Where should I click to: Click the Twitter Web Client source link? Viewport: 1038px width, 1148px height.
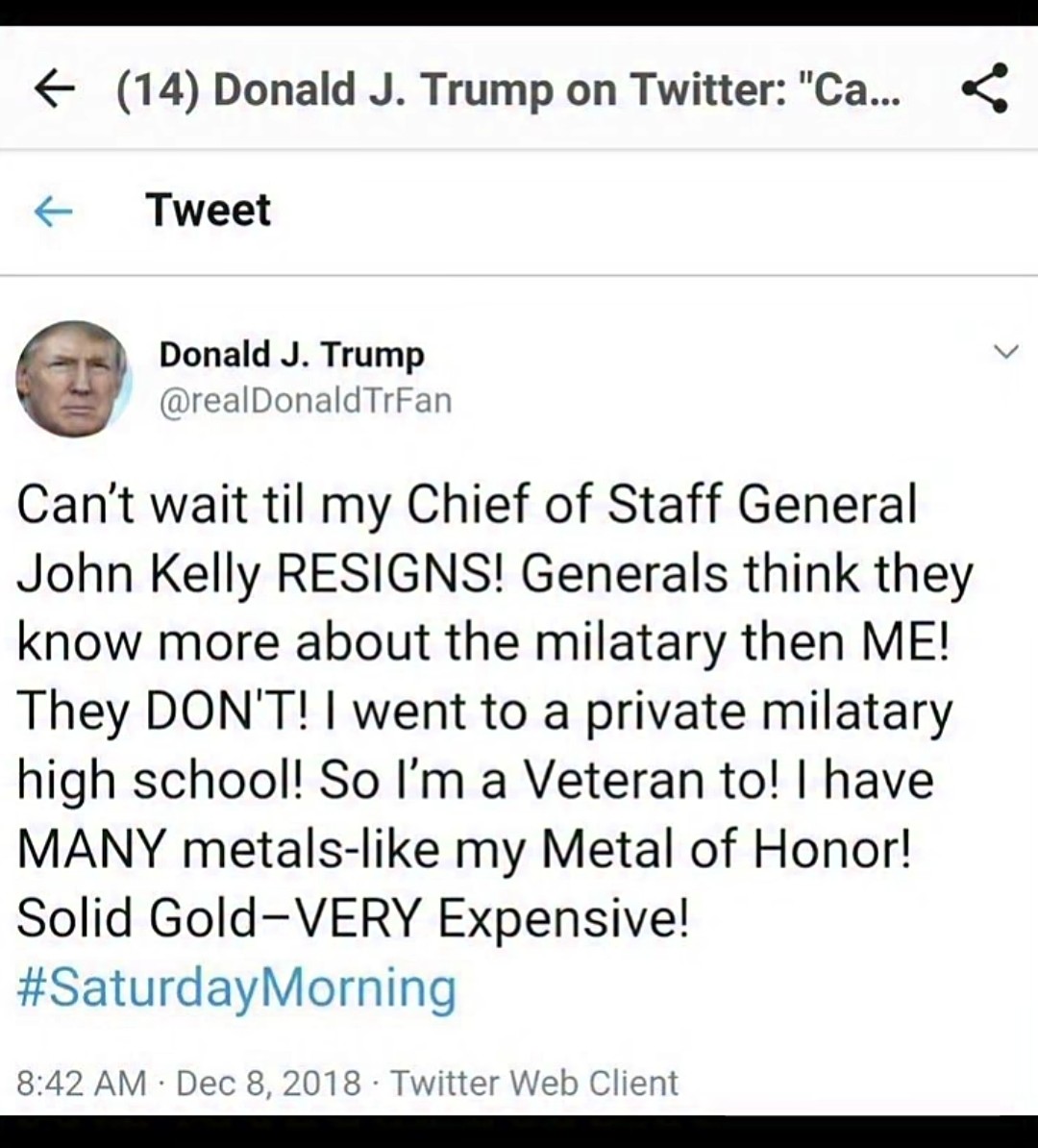(534, 1083)
